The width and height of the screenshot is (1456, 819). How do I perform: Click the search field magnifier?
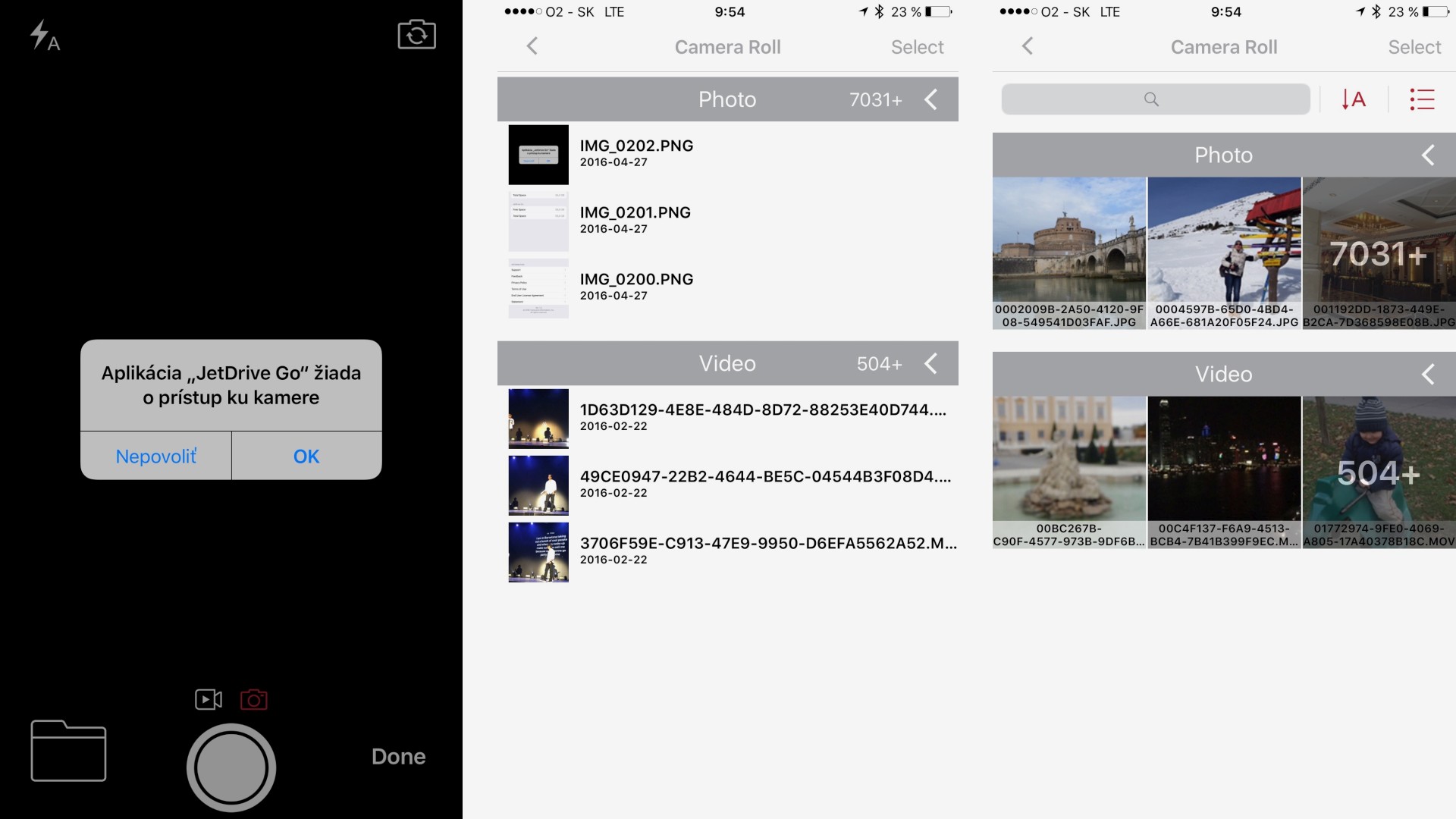coord(1151,99)
